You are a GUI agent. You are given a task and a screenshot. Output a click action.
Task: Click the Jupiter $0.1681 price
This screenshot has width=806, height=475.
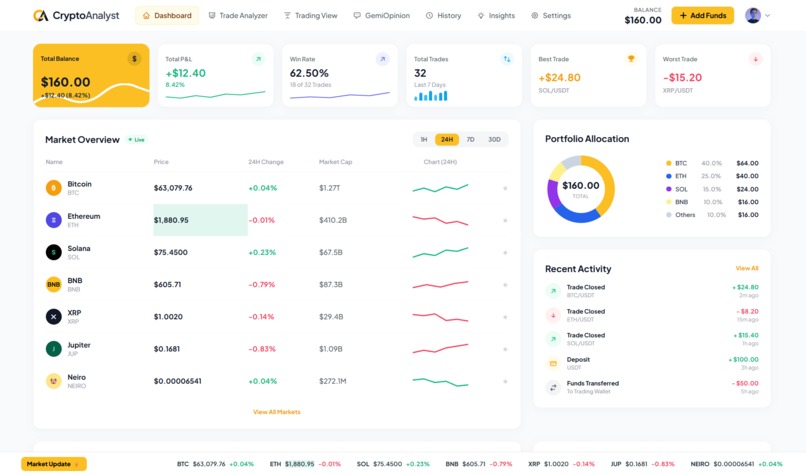(167, 349)
